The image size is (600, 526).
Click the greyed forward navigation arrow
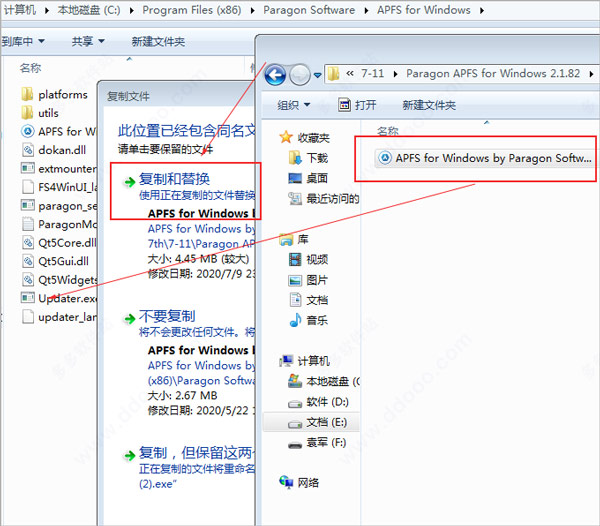300,75
